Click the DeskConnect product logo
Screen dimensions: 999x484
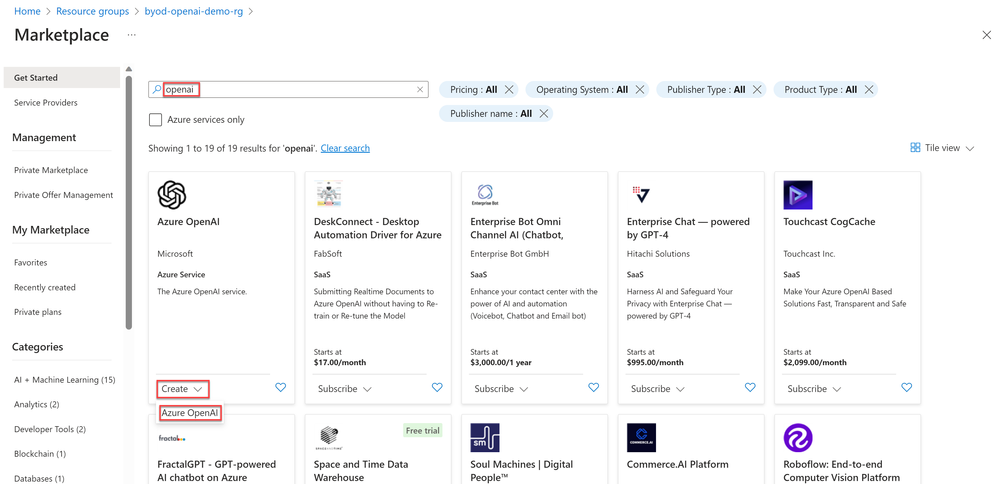(x=328, y=194)
